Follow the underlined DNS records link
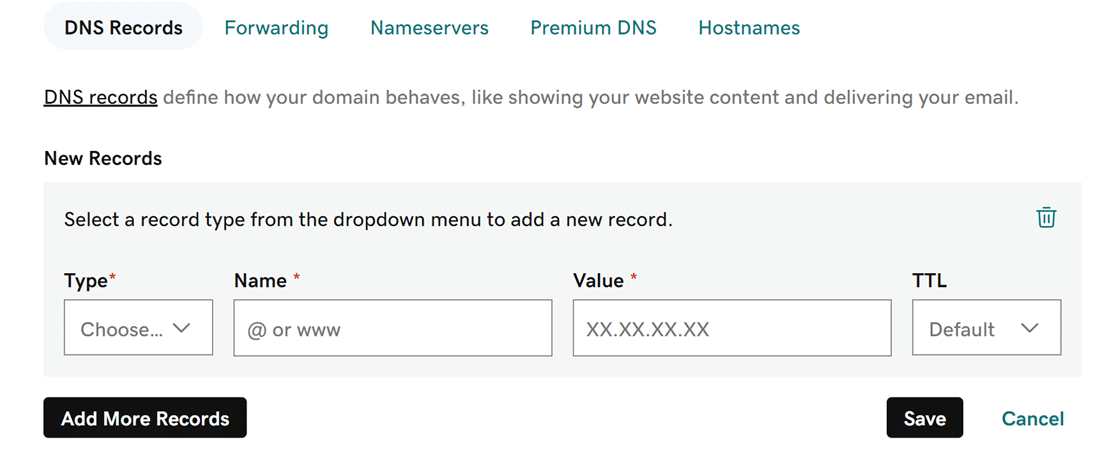 (100, 97)
